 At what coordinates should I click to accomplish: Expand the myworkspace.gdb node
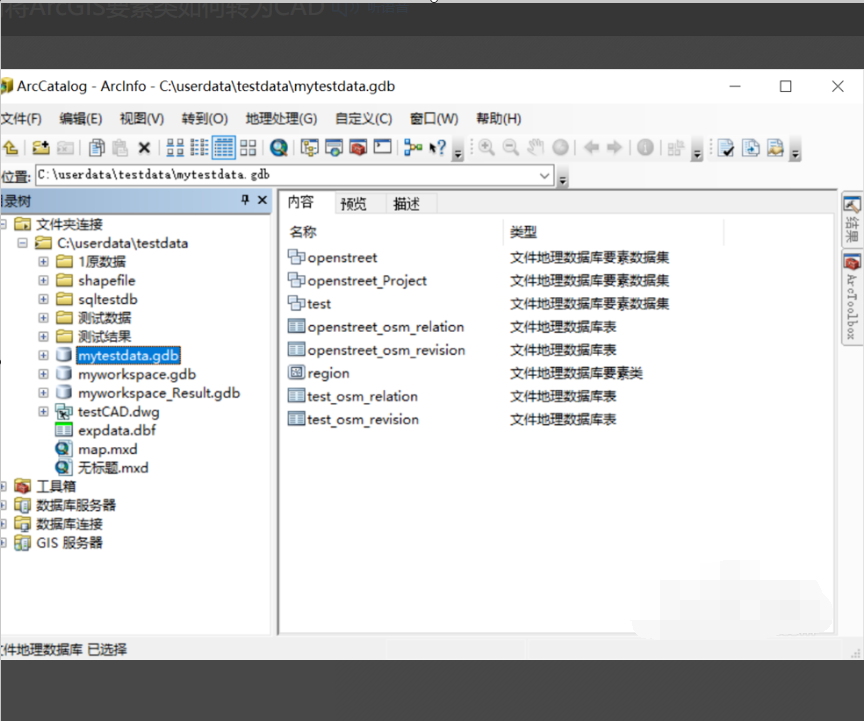click(43, 374)
